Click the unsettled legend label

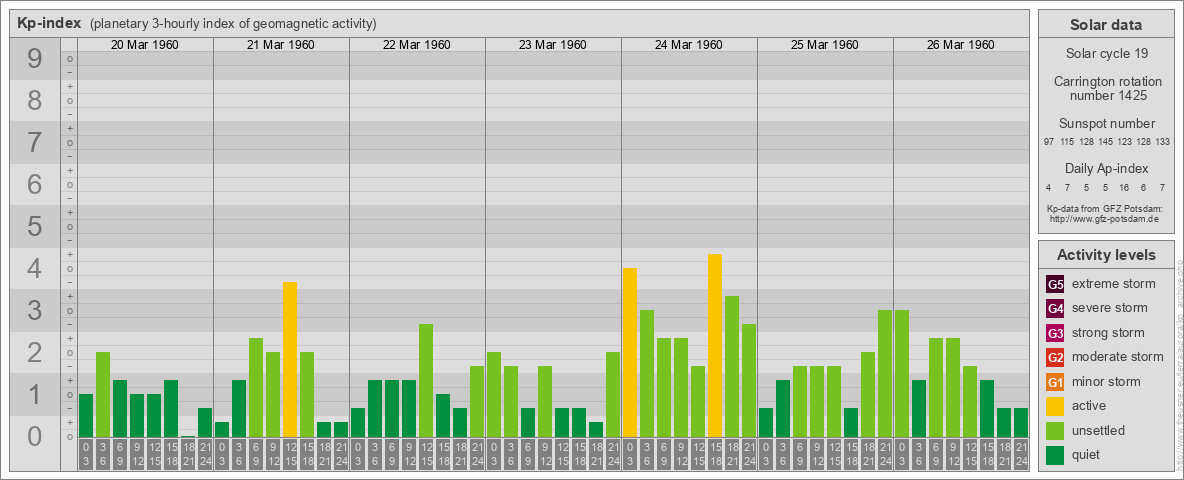click(x=1098, y=430)
